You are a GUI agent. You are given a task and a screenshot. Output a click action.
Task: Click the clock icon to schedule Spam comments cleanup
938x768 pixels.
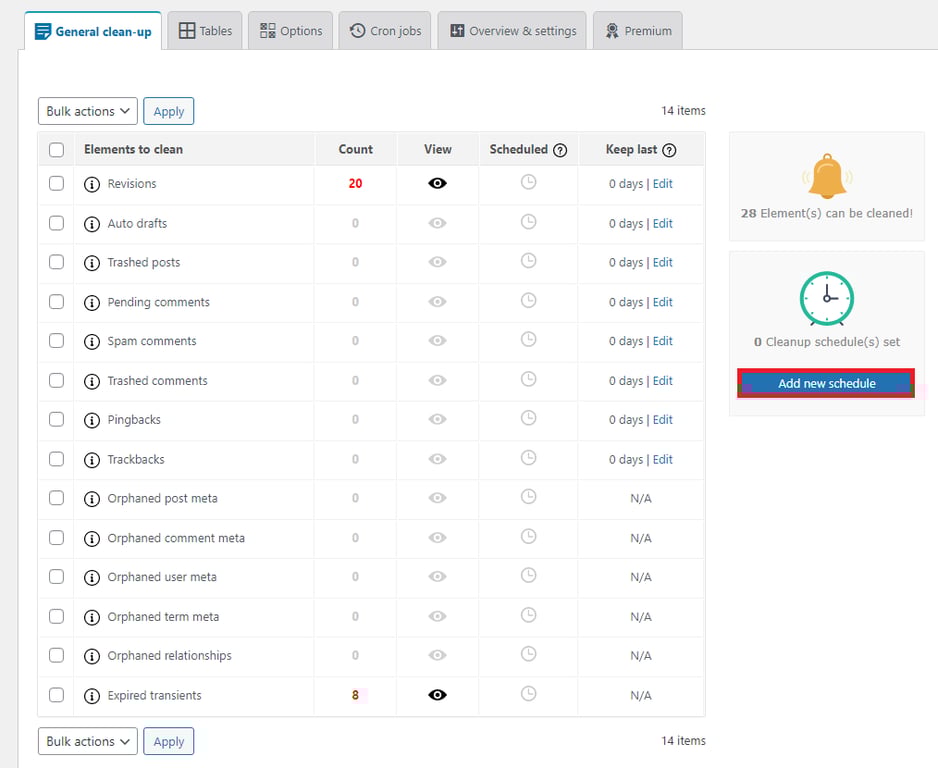point(526,341)
